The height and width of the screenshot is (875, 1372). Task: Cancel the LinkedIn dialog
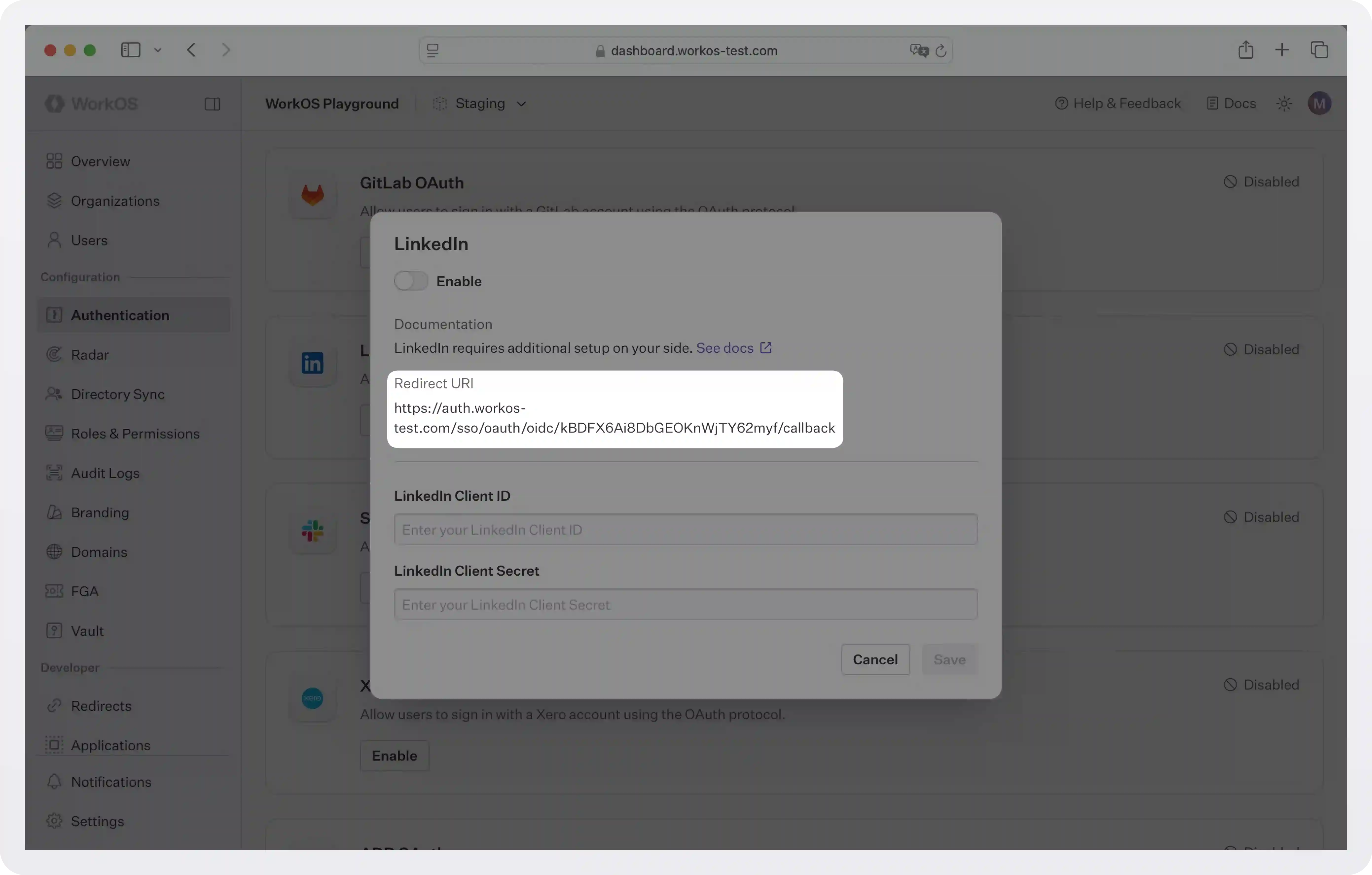coord(875,659)
